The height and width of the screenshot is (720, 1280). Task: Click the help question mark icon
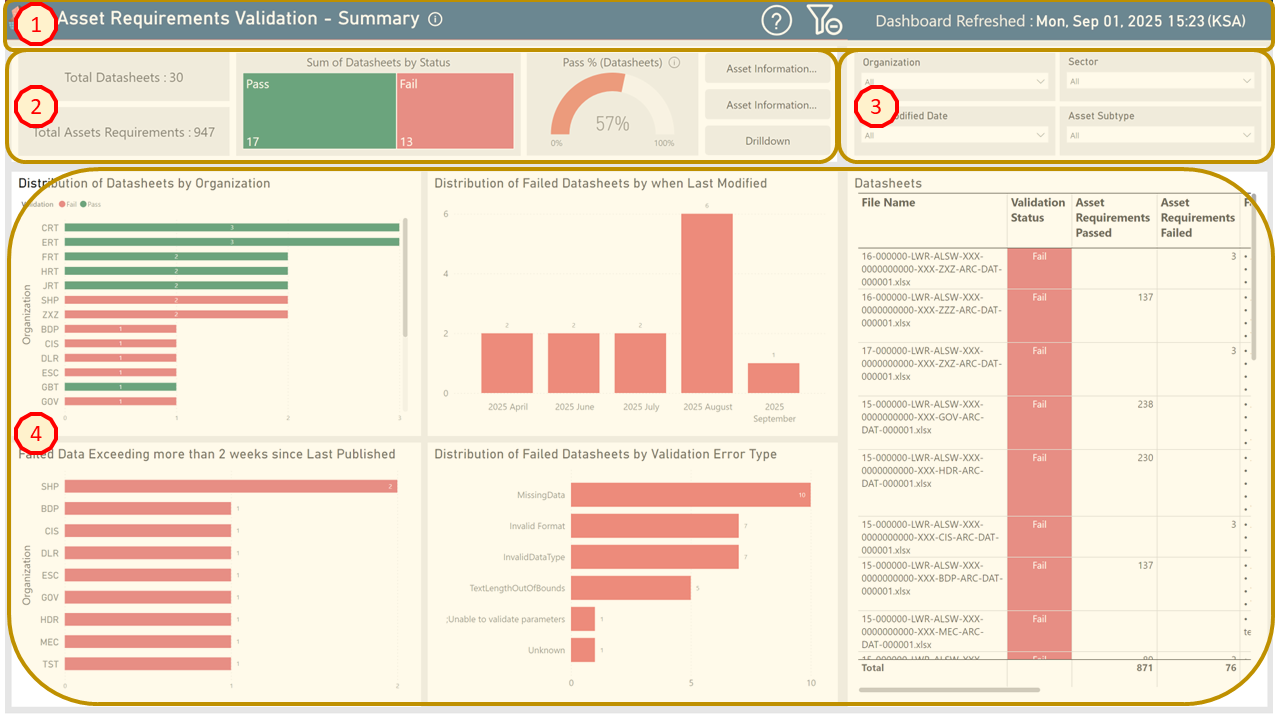[x=777, y=20]
